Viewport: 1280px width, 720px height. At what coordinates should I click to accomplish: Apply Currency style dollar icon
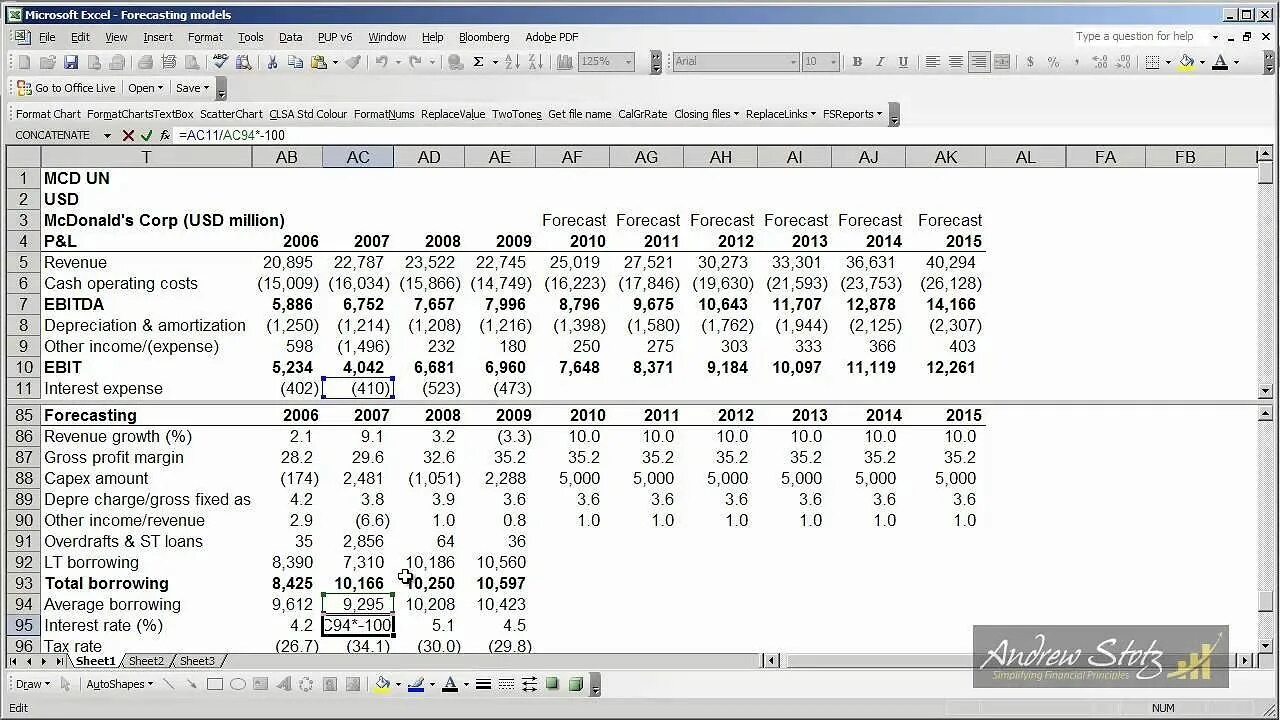pos(1030,62)
